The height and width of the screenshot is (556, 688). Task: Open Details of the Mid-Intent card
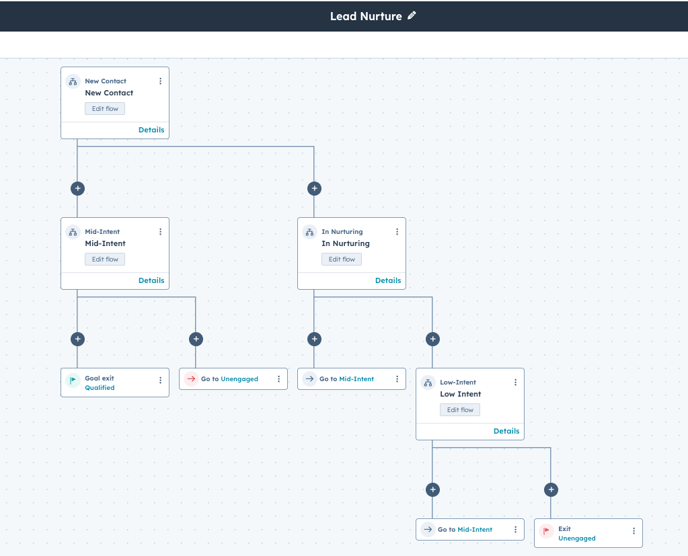[x=151, y=280]
